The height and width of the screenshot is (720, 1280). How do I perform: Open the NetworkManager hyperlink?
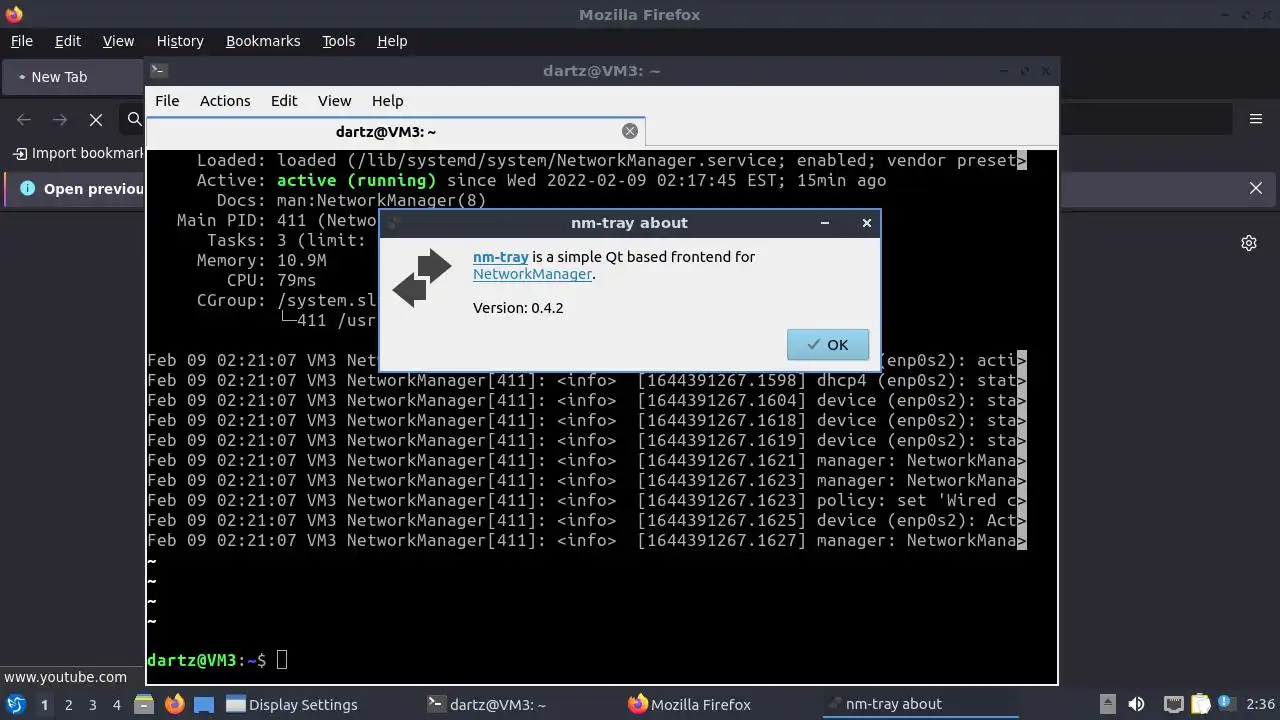click(x=532, y=274)
